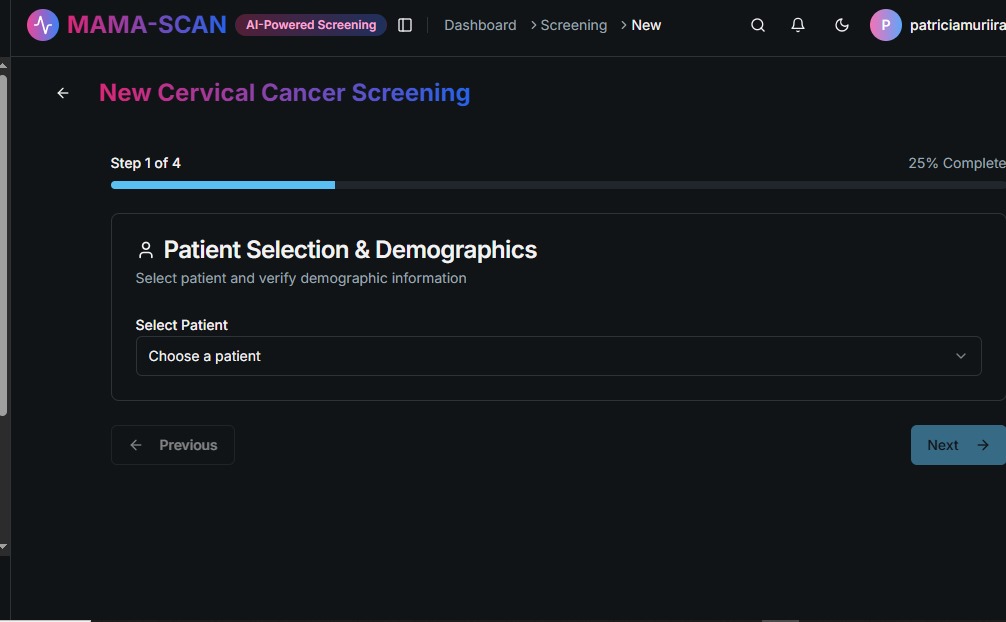
Task: Navigate to Dashboard breadcrumb
Action: point(480,25)
